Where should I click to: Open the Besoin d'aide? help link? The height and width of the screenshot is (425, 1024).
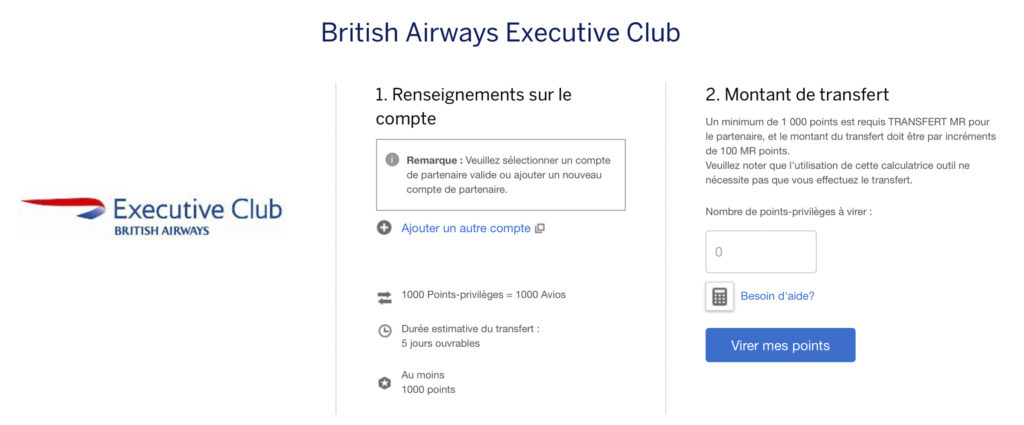pyautogui.click(x=777, y=296)
